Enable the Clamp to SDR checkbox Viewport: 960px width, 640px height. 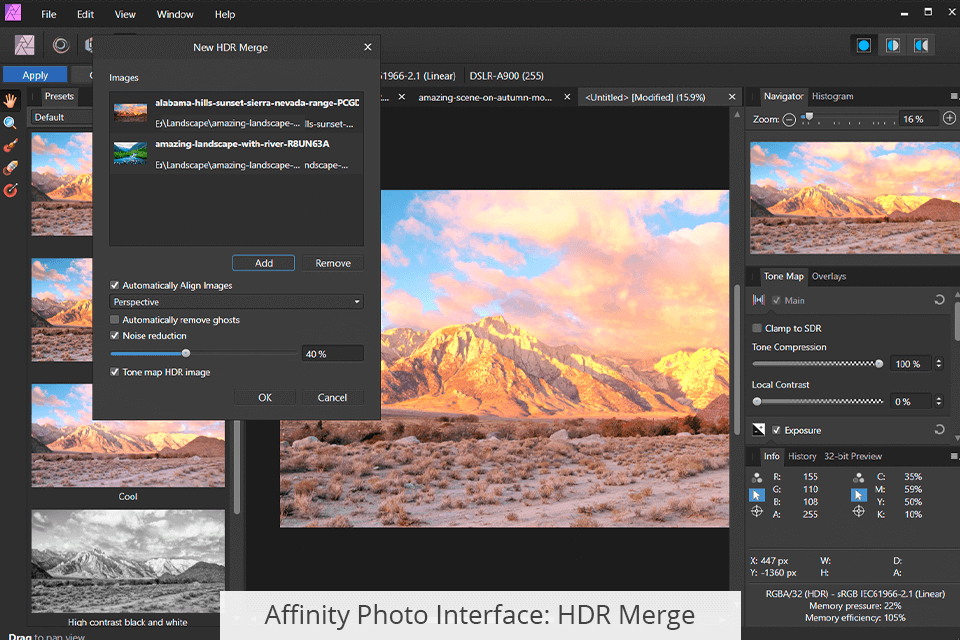click(x=757, y=328)
